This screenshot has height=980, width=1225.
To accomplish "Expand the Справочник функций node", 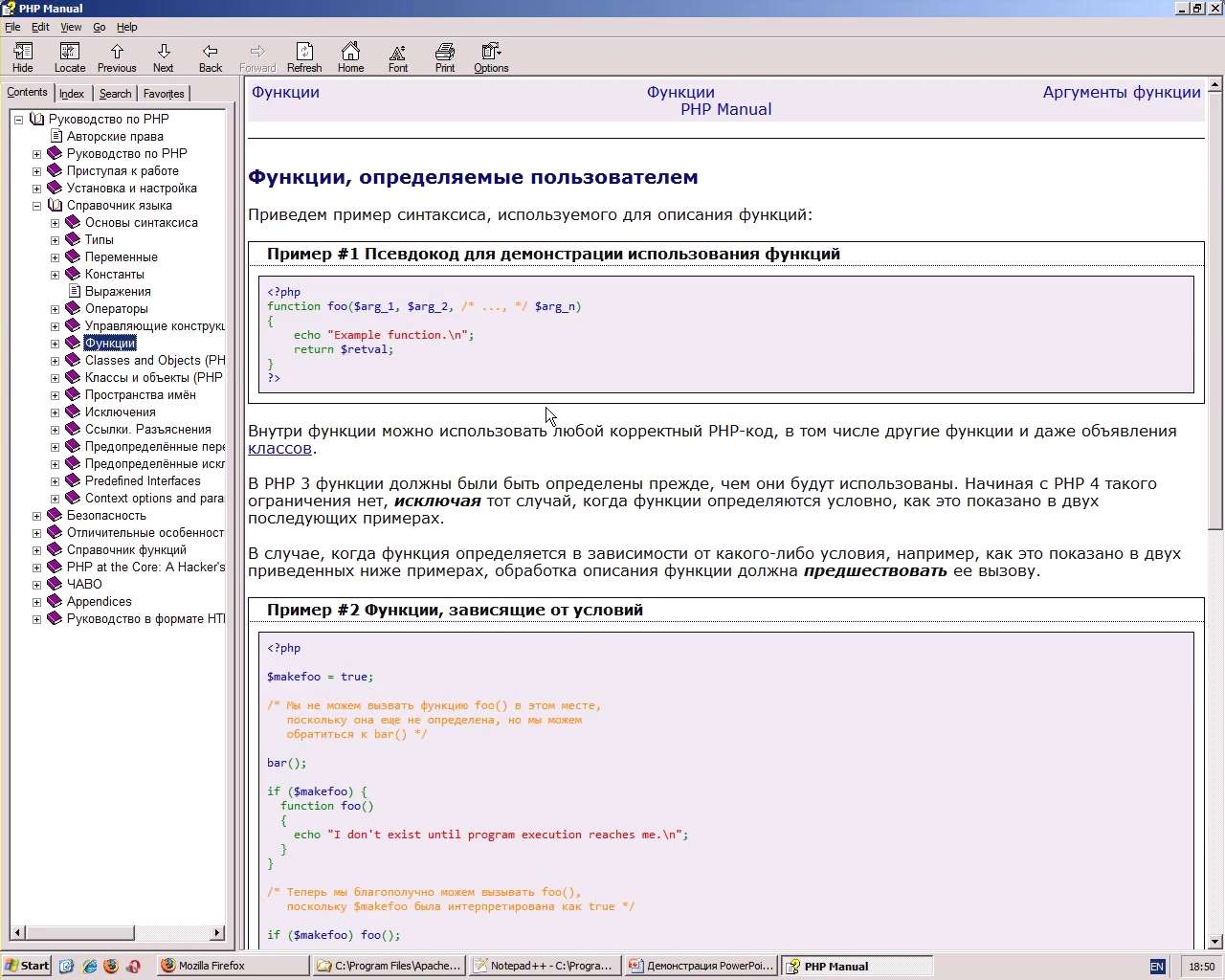I will (x=36, y=550).
